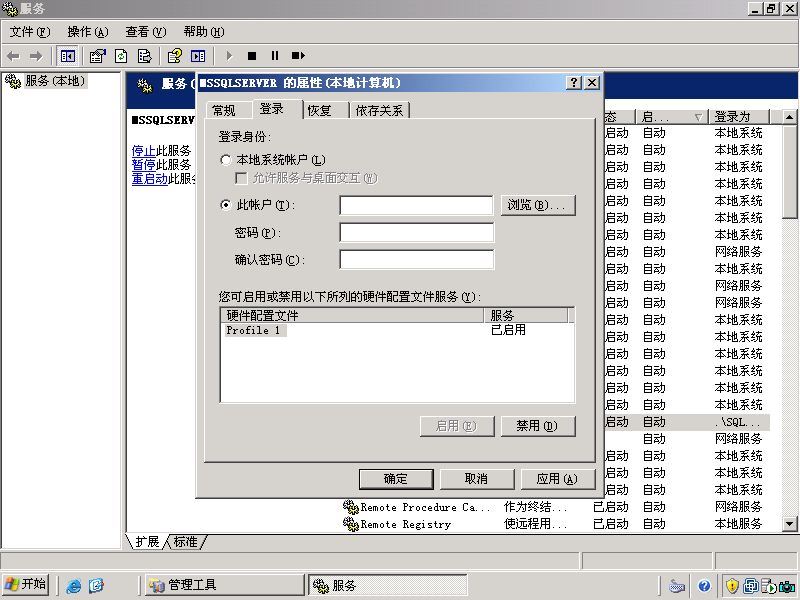Toggle 允许服务与桌面交互 checkbox
This screenshot has height=600, width=800.
coord(241,178)
